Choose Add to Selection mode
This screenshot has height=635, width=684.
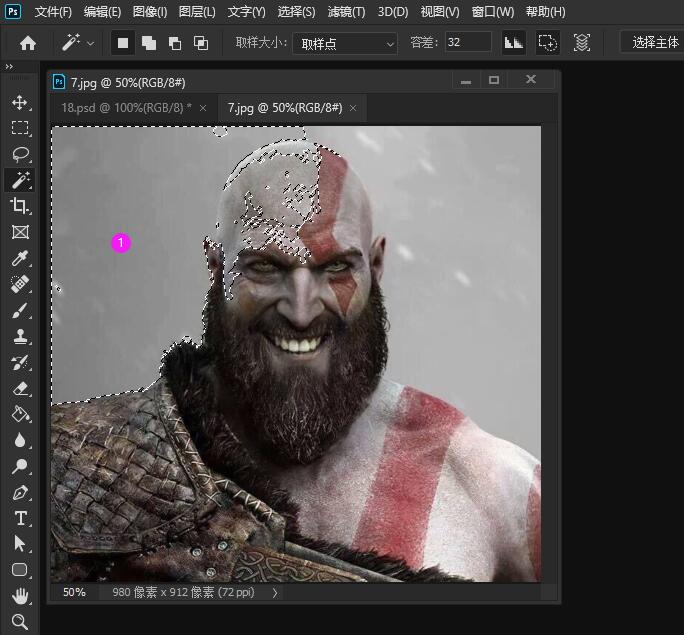149,43
